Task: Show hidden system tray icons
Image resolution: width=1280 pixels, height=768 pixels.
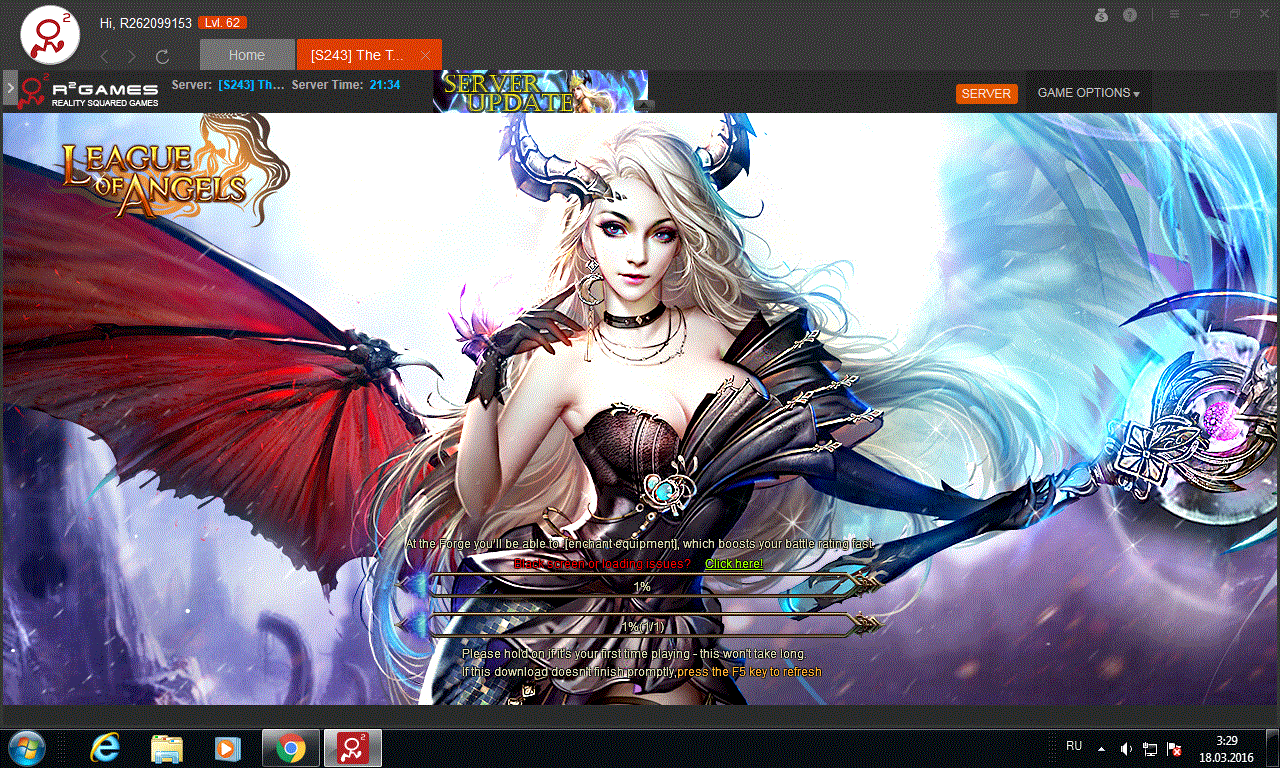Action: pyautogui.click(x=1102, y=748)
